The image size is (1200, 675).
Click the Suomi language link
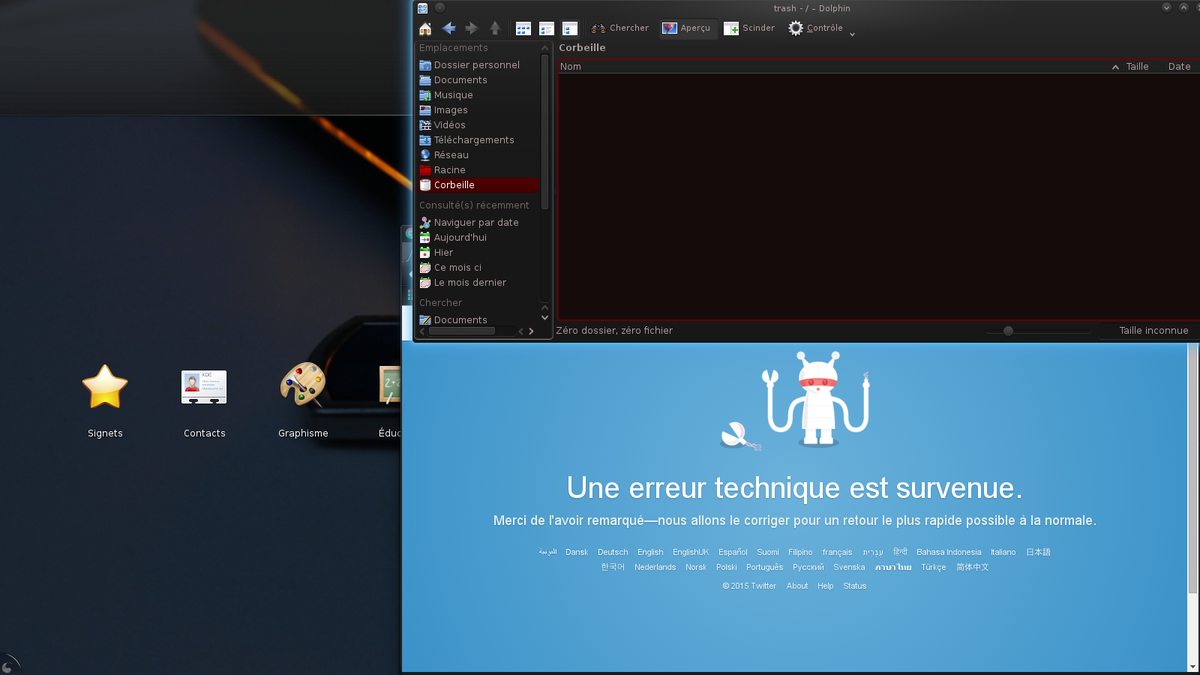click(x=768, y=552)
